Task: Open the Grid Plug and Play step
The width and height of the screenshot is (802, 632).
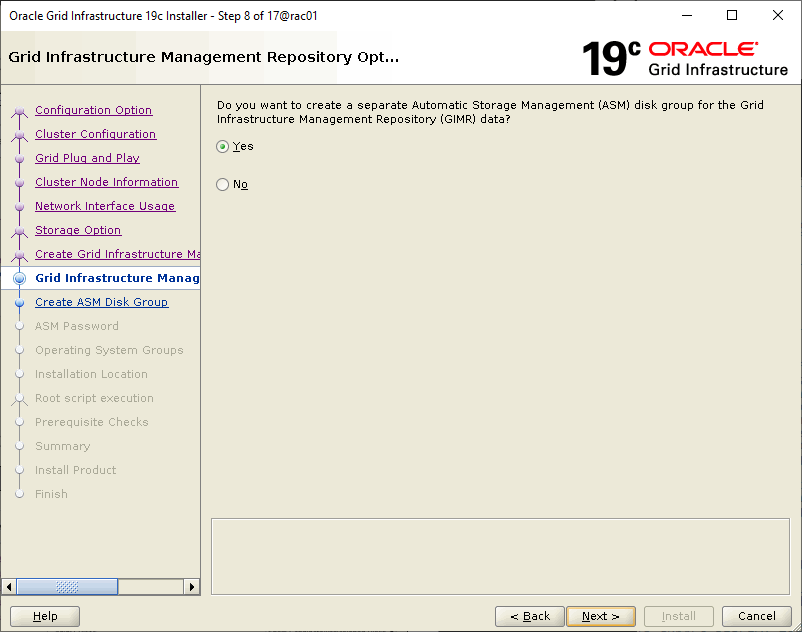Action: pos(87,158)
